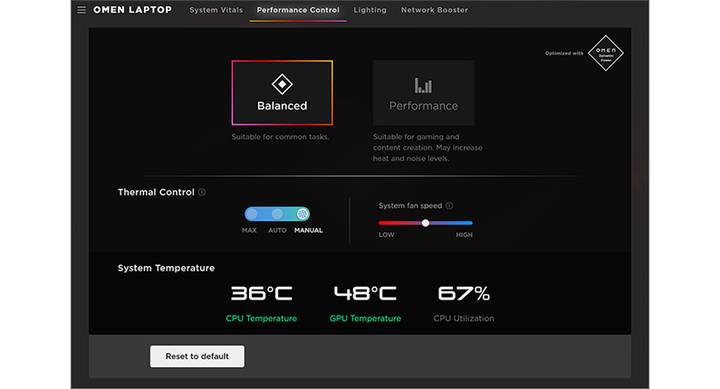
Task: Open the Lighting tab
Action: [x=370, y=10]
